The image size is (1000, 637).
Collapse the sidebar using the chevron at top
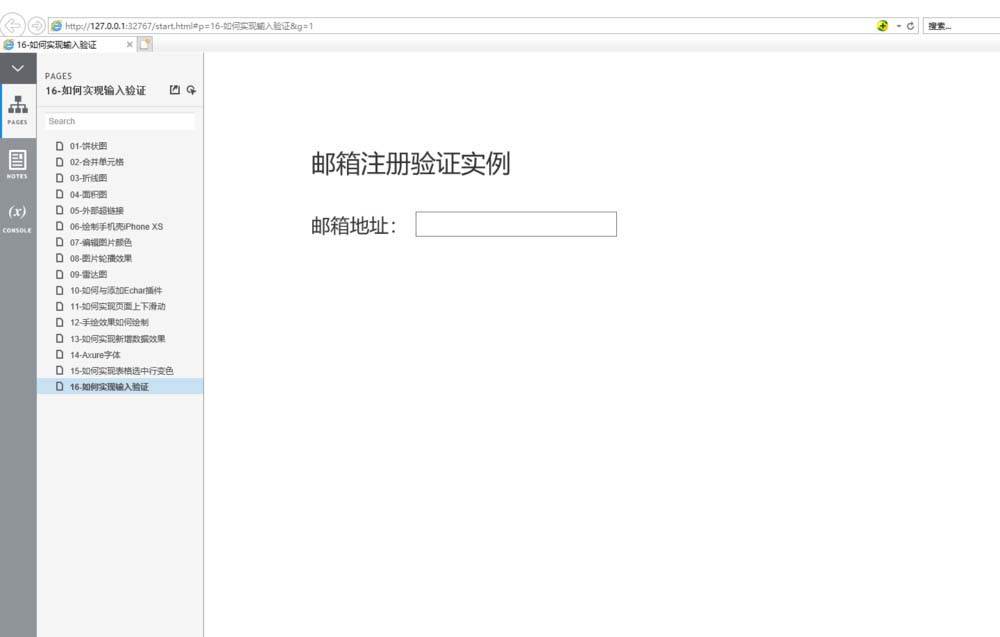coord(17,67)
